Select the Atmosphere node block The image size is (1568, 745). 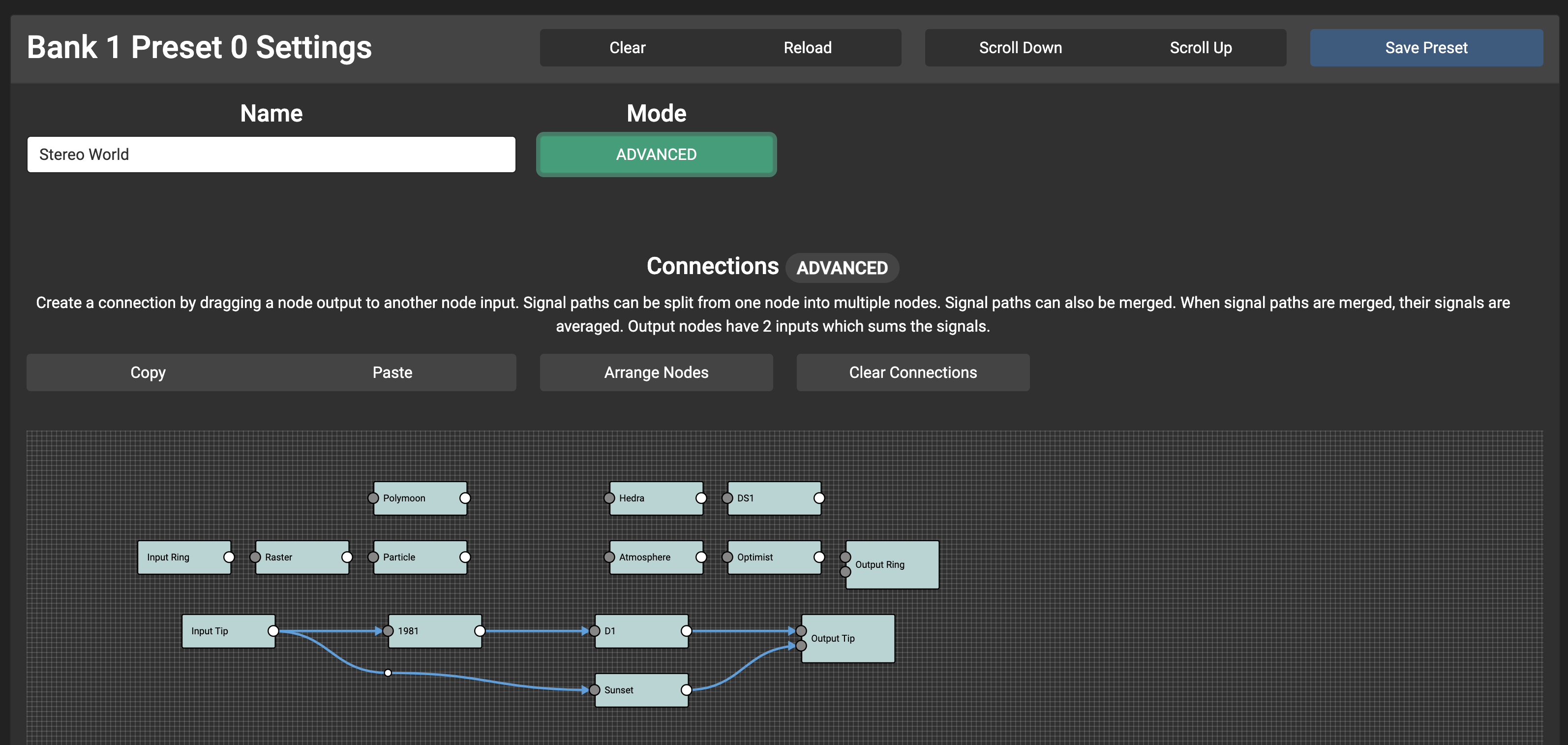[655, 558]
